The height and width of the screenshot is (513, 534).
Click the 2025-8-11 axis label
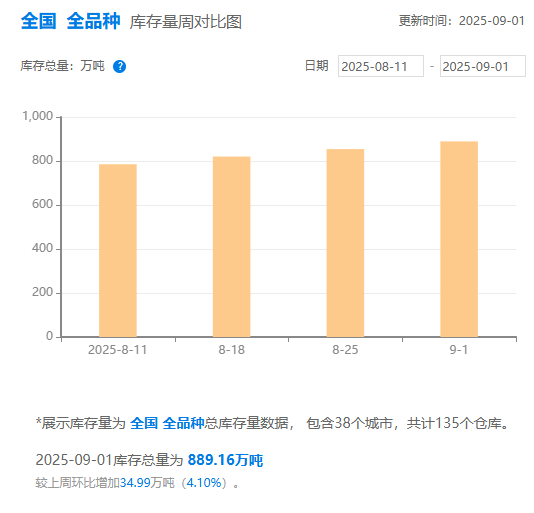coord(117,350)
